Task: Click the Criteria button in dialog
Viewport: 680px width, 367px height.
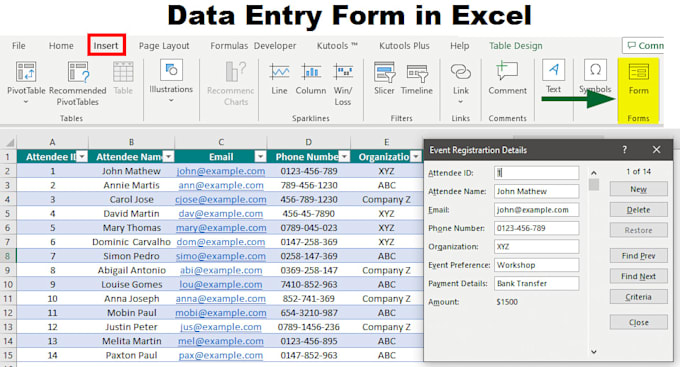Action: tap(638, 297)
